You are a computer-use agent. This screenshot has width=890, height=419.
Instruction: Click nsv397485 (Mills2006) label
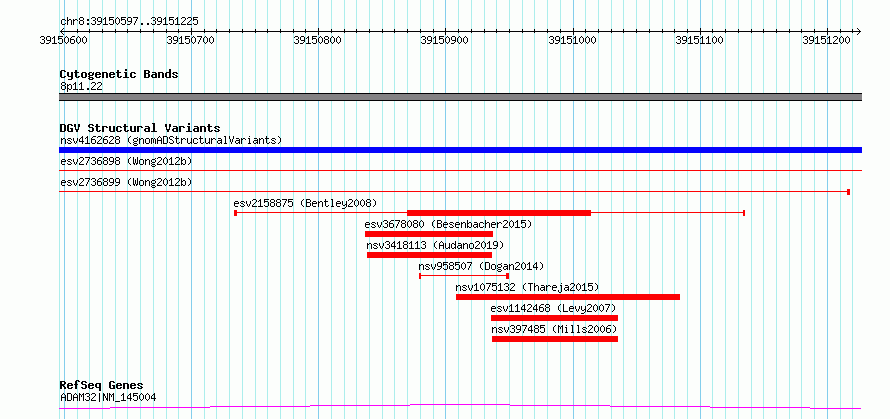pos(554,329)
